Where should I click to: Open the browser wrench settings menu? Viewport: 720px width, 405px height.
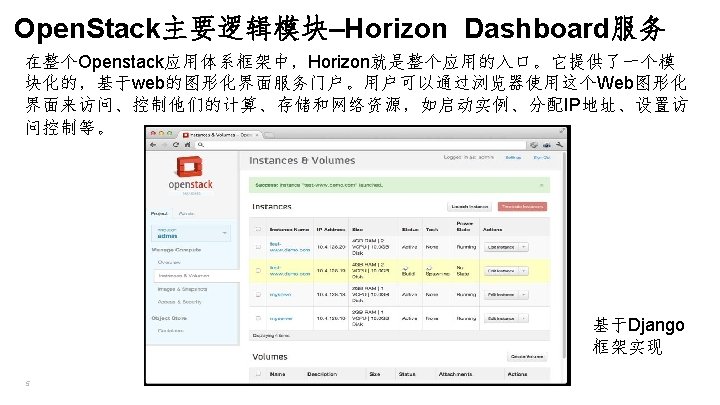click(559, 145)
